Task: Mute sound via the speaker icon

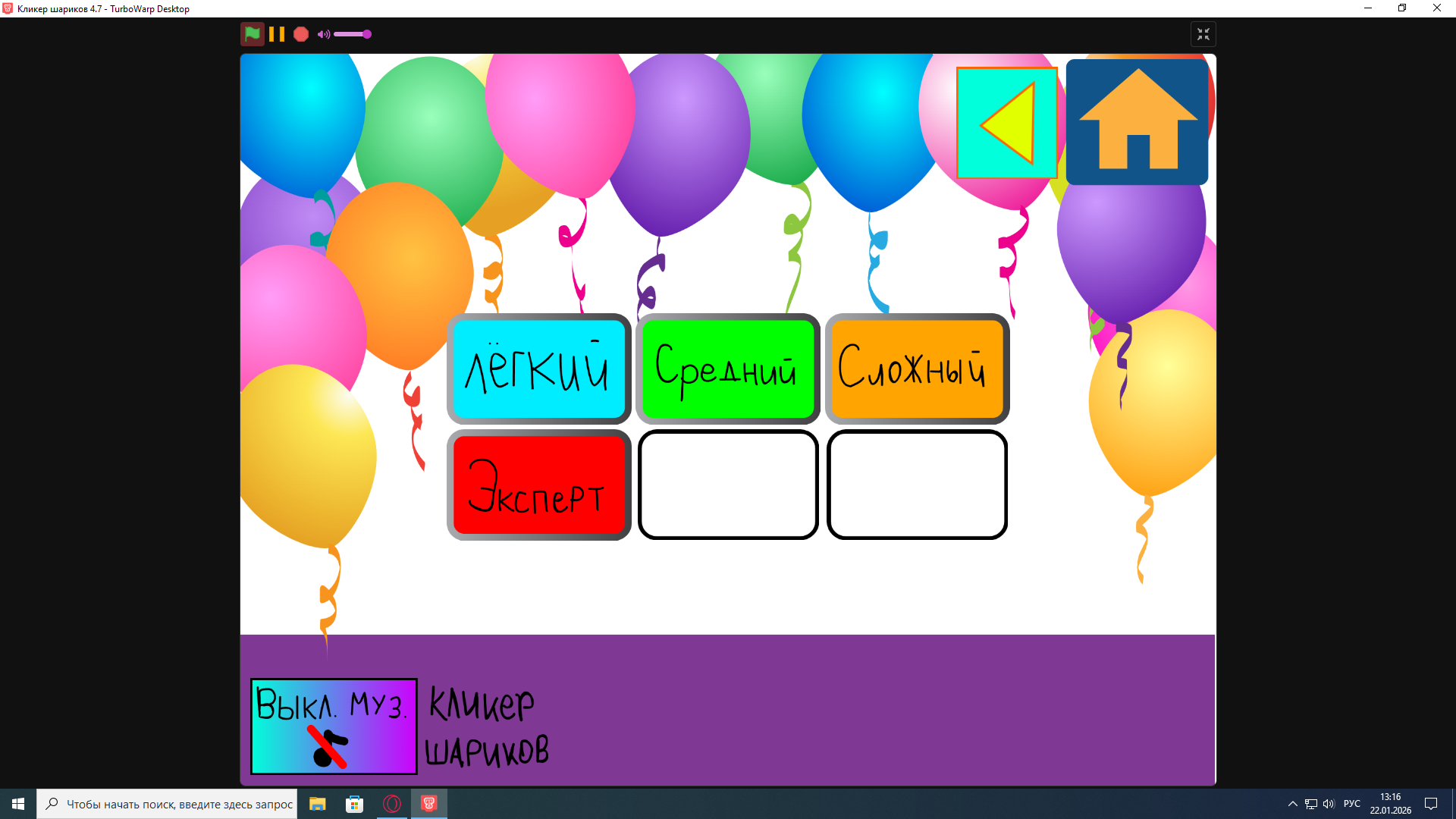Action: coord(324,34)
